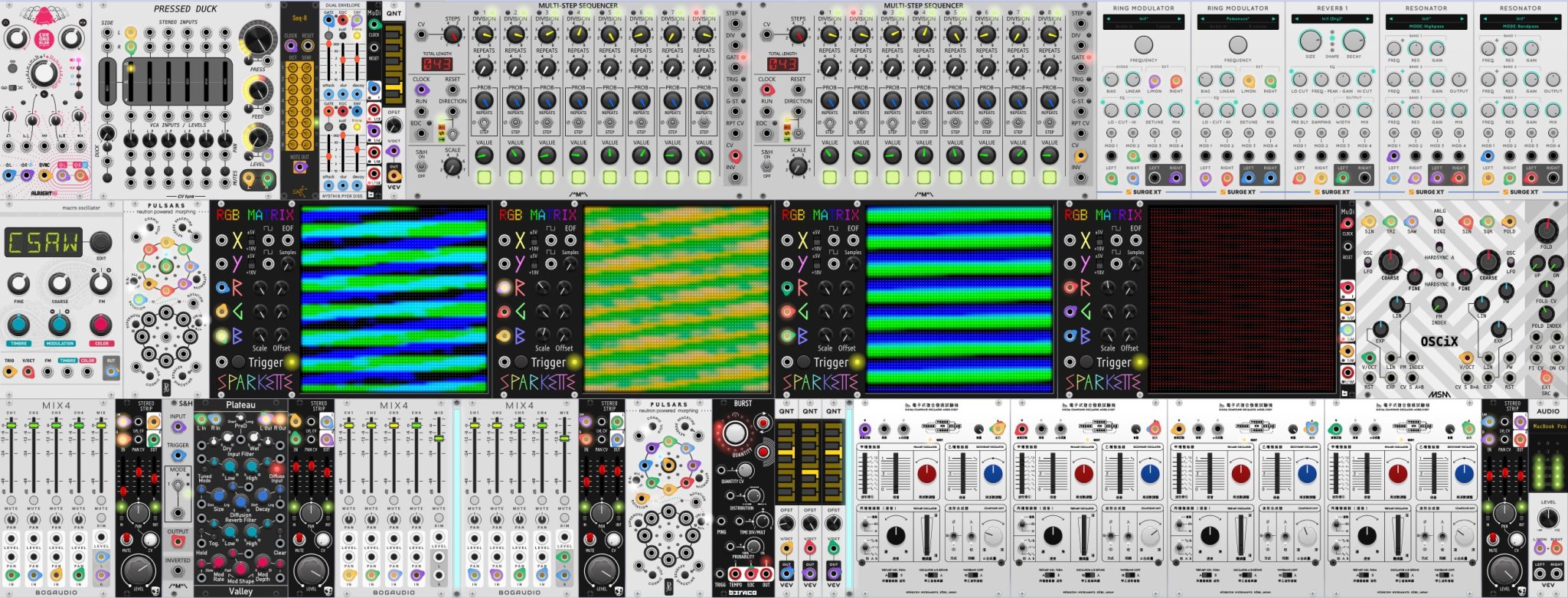Click the CLOCK input jack on left Multi-Step Sequencer
The width and height of the screenshot is (1568, 598).
click(422, 90)
